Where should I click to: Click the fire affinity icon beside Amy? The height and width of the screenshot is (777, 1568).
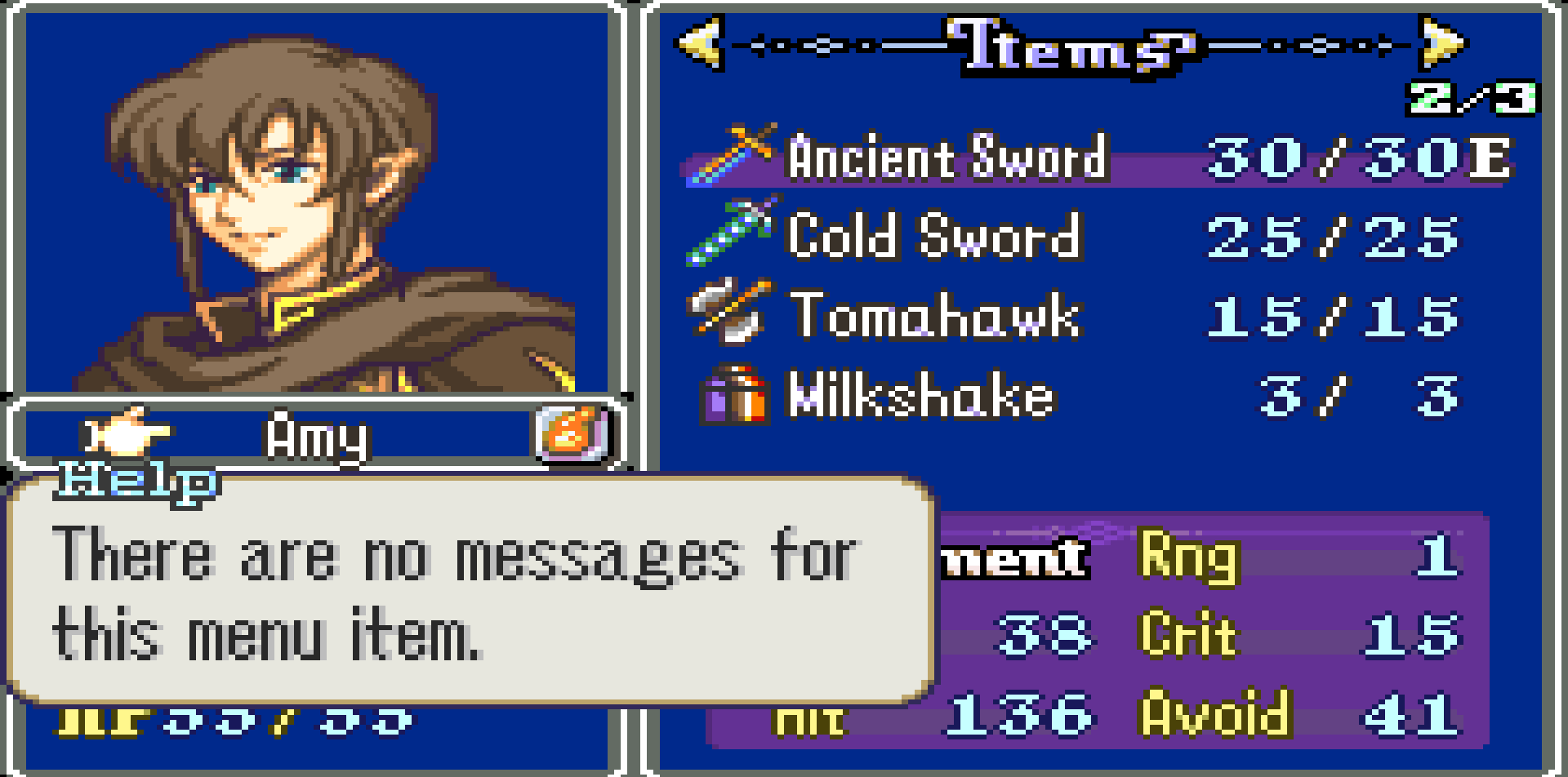click(x=572, y=433)
